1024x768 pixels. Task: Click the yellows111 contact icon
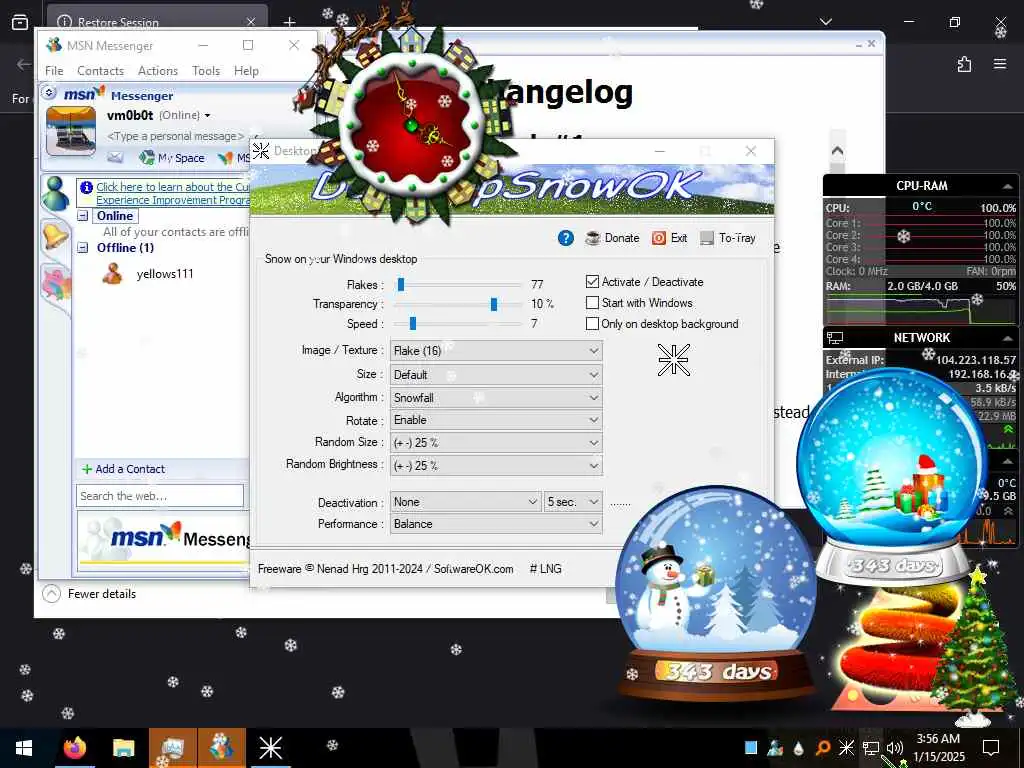pos(112,274)
